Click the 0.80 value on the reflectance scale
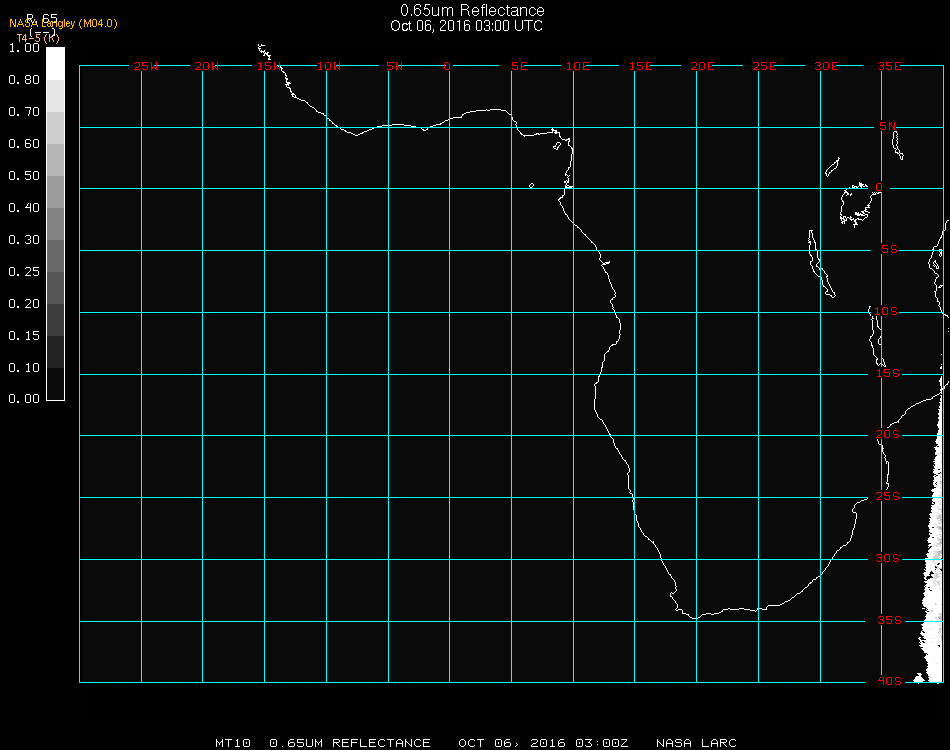Viewport: 950px width, 750px height. coord(24,80)
